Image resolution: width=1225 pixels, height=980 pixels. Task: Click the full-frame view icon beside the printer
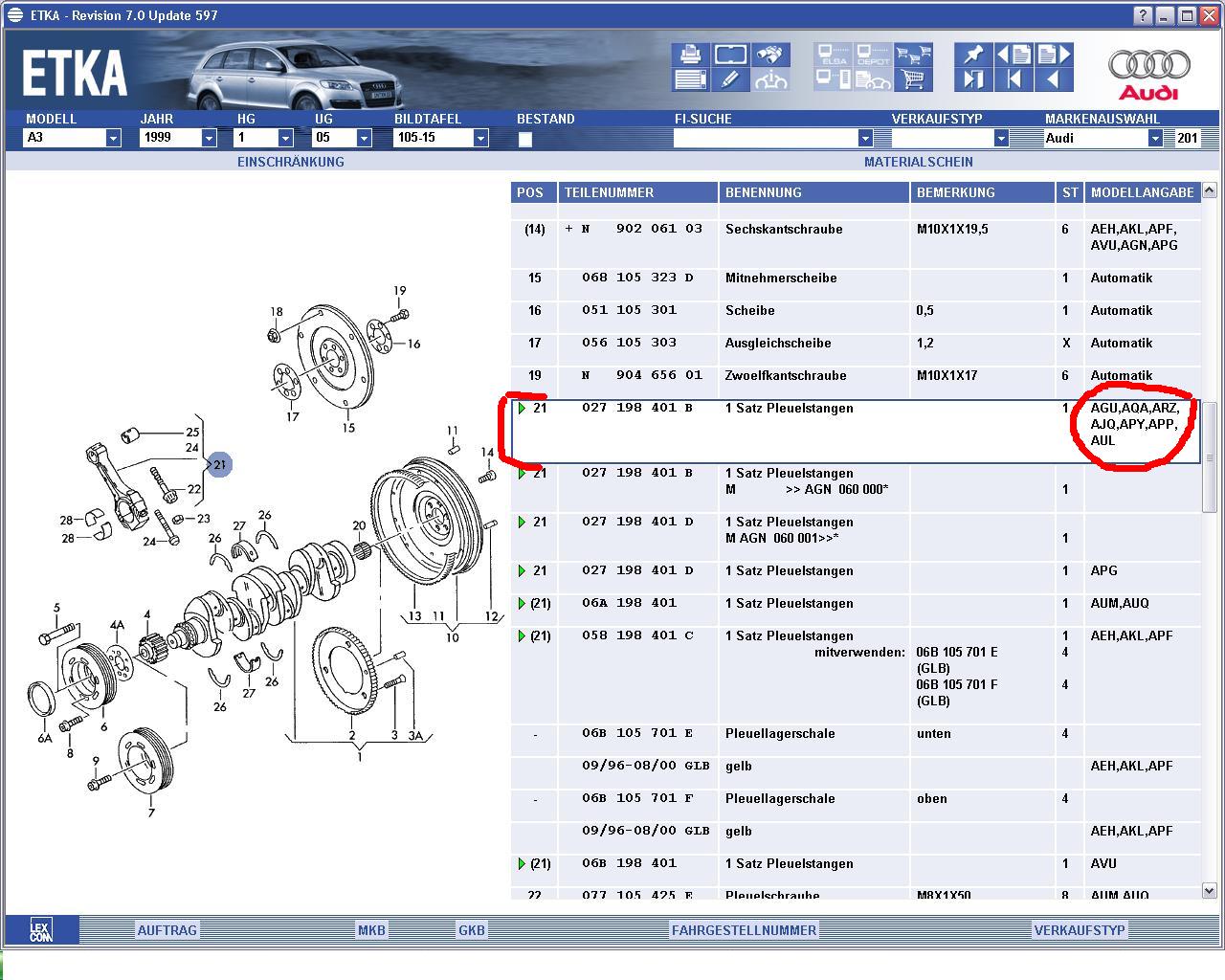[730, 55]
